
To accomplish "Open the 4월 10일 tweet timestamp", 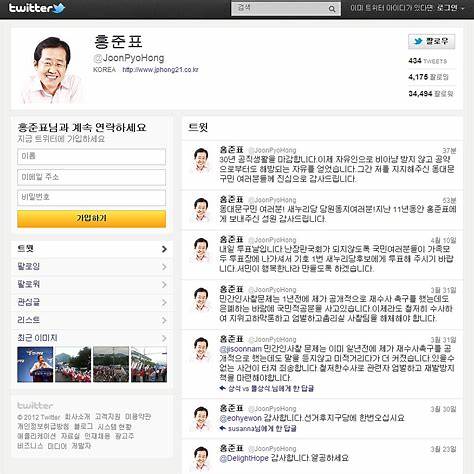I will [443, 240].
